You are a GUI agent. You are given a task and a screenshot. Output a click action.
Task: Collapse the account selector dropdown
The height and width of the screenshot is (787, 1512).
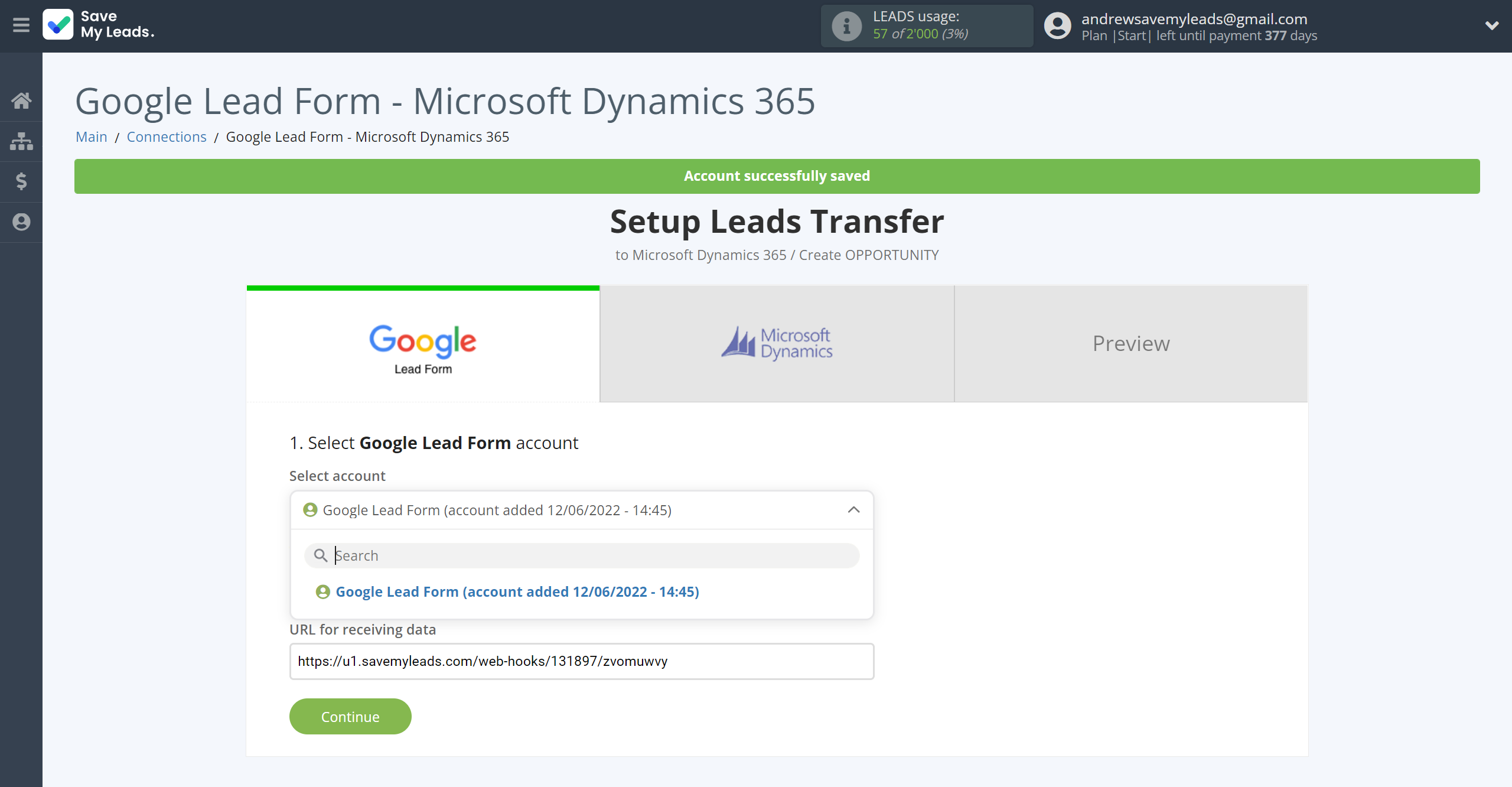click(852, 510)
